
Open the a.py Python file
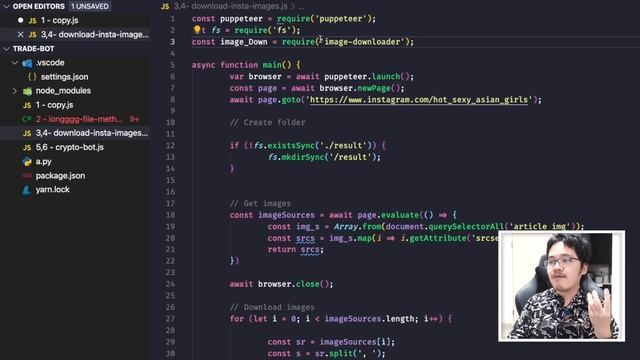point(43,161)
